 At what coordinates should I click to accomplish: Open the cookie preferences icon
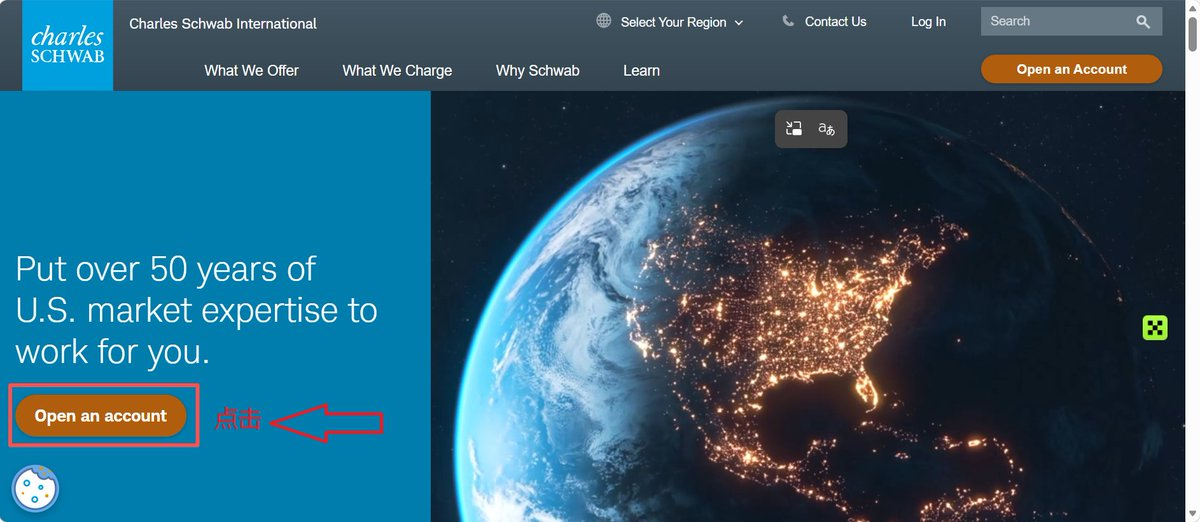tap(36, 489)
